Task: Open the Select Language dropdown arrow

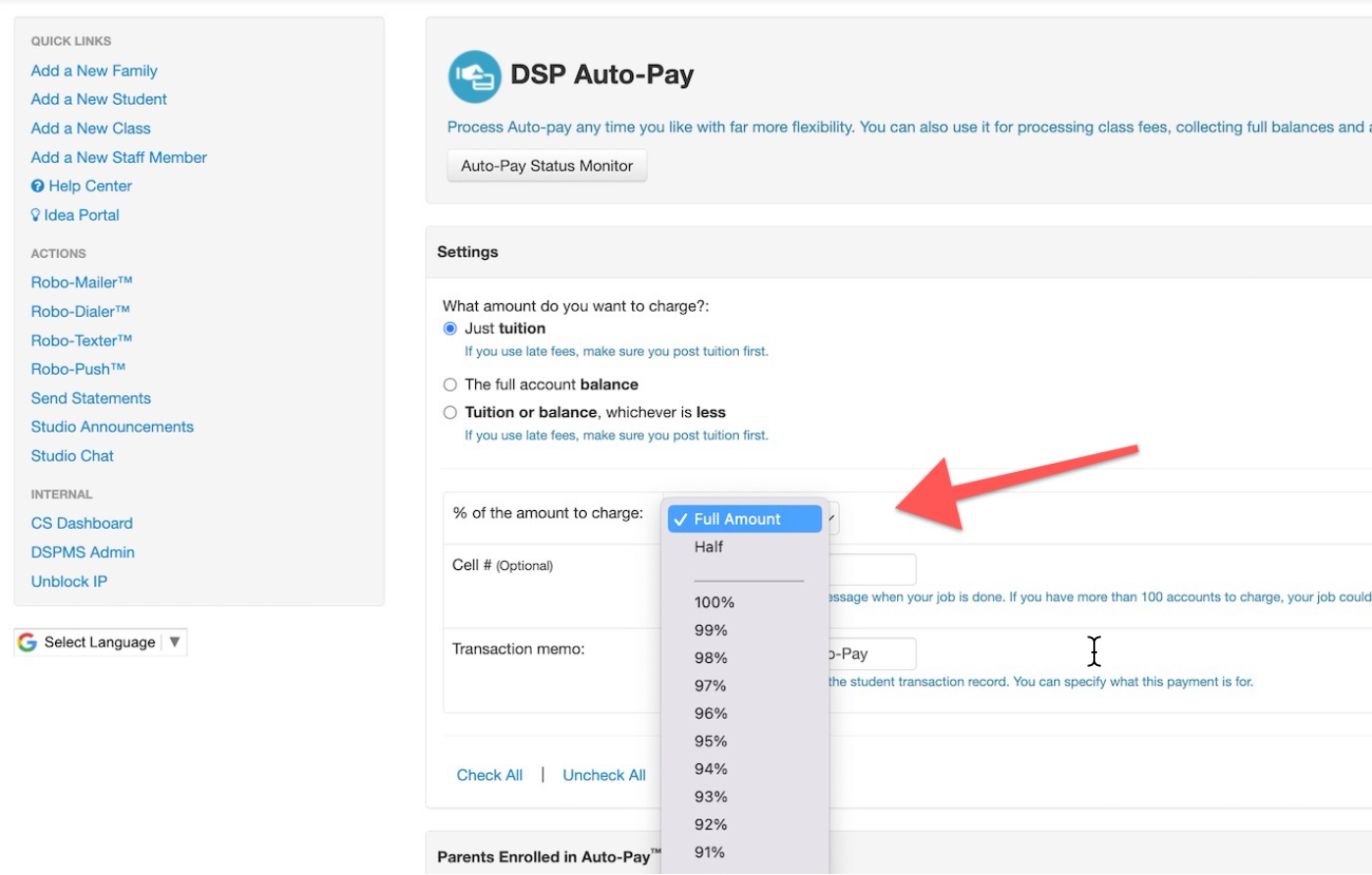Action: (x=174, y=643)
